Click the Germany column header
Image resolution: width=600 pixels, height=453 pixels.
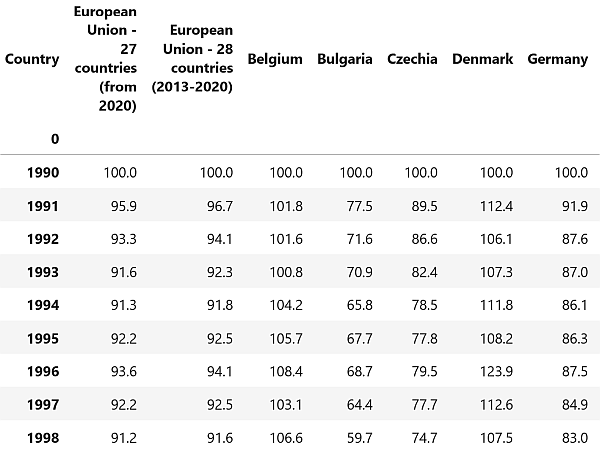point(558,59)
